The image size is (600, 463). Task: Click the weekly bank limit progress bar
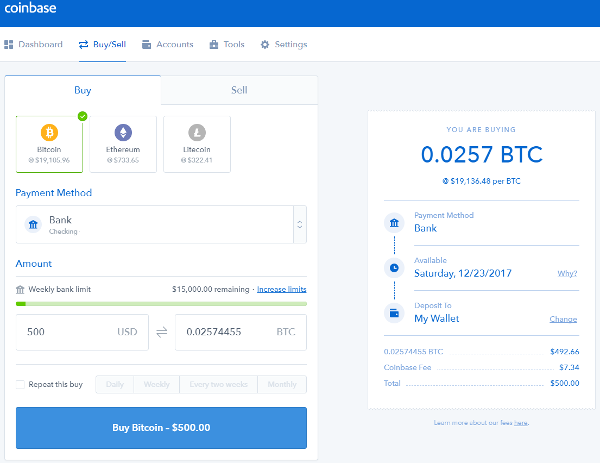point(161,304)
